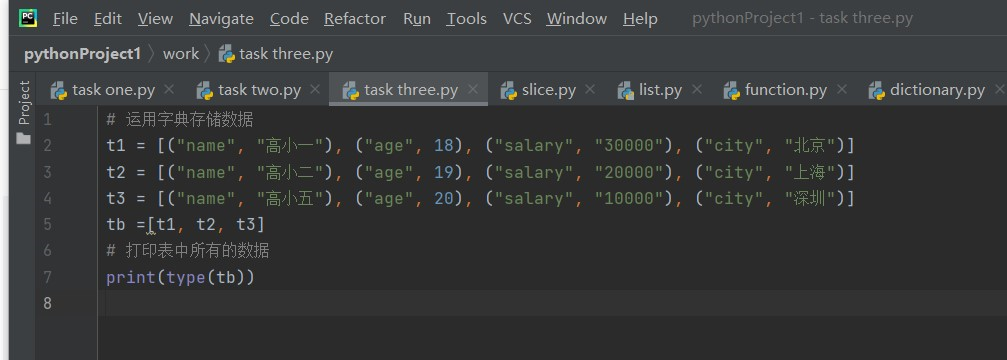
Task: Click the Python icon on slice.py tab
Action: point(508,90)
